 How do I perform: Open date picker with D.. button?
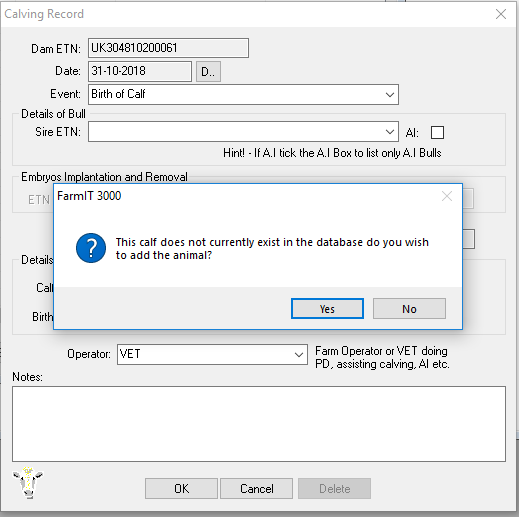208,71
